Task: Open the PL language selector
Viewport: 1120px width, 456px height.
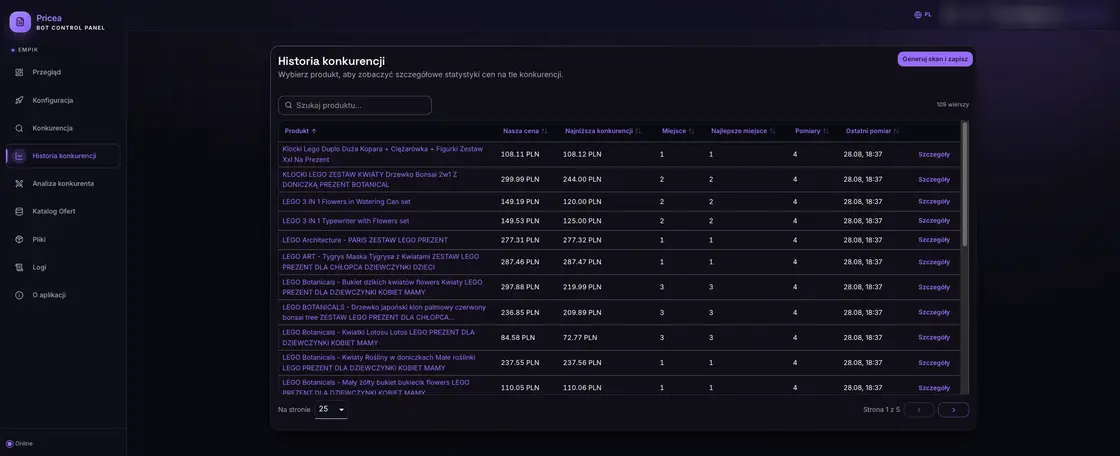Action: pos(923,14)
